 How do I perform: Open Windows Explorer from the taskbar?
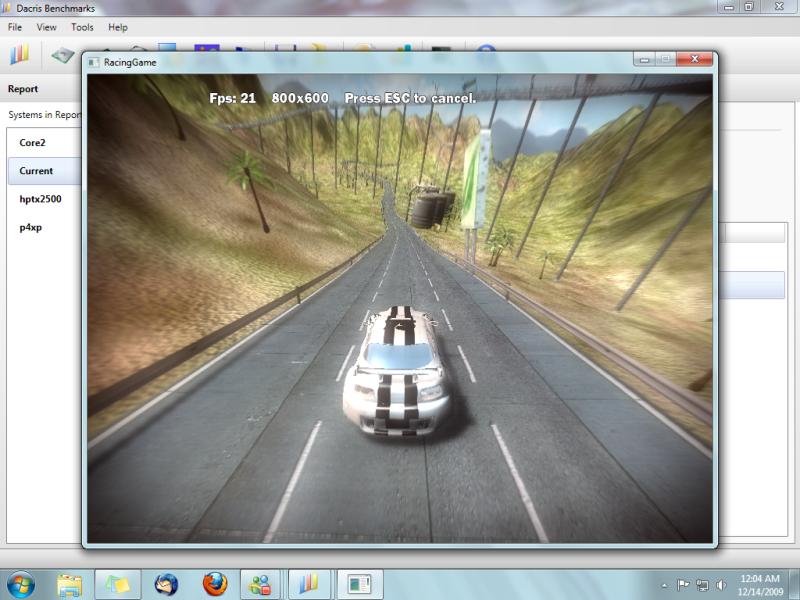click(69, 585)
